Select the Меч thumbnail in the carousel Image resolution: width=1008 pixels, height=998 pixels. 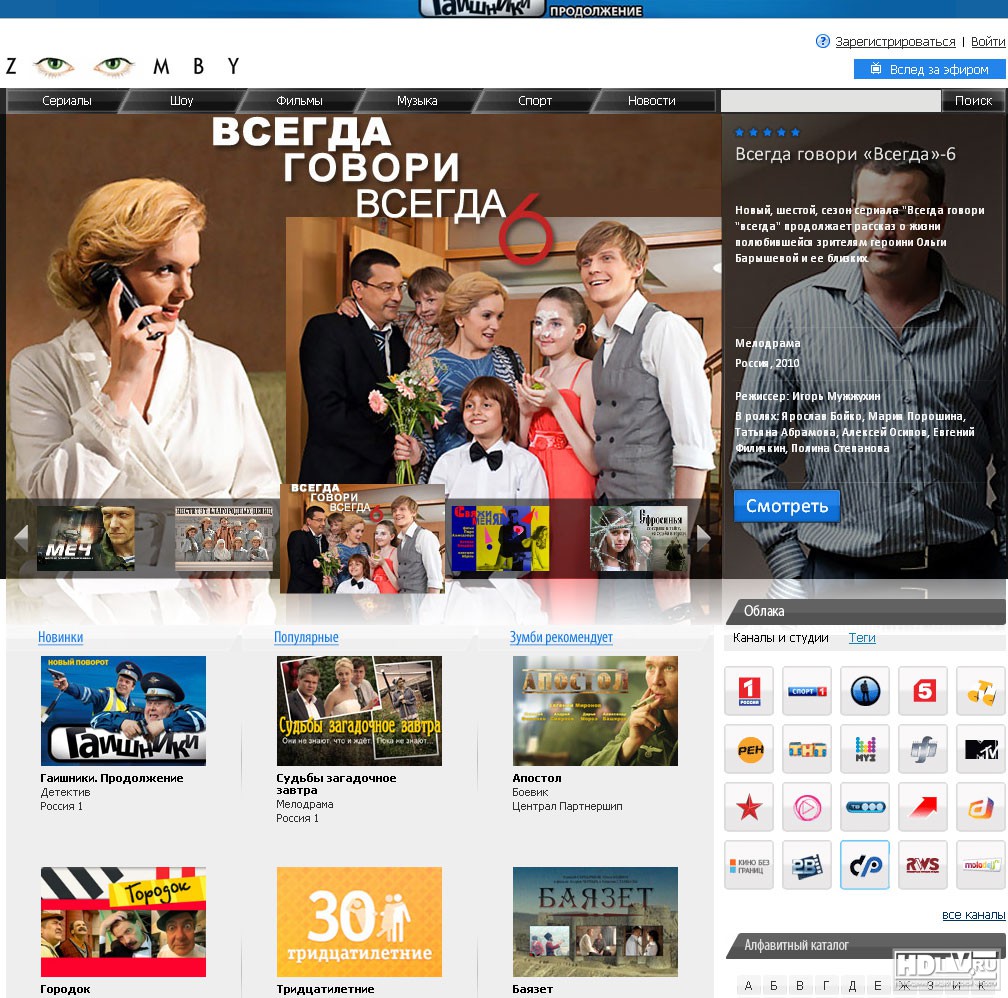click(86, 538)
